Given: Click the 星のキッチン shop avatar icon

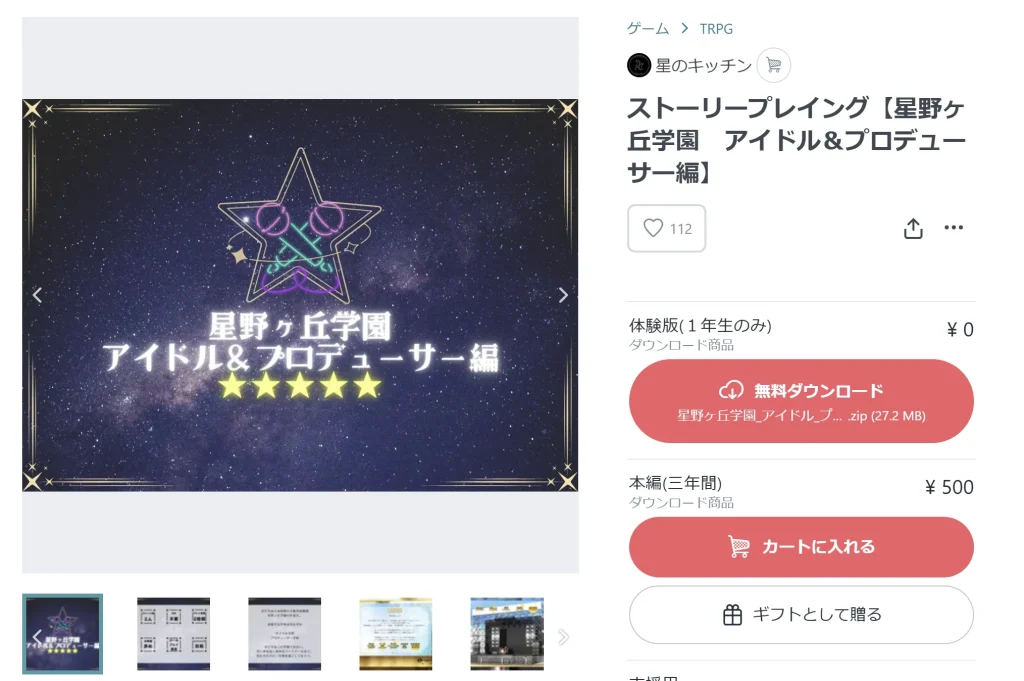Looking at the screenshot, I should tap(639, 65).
